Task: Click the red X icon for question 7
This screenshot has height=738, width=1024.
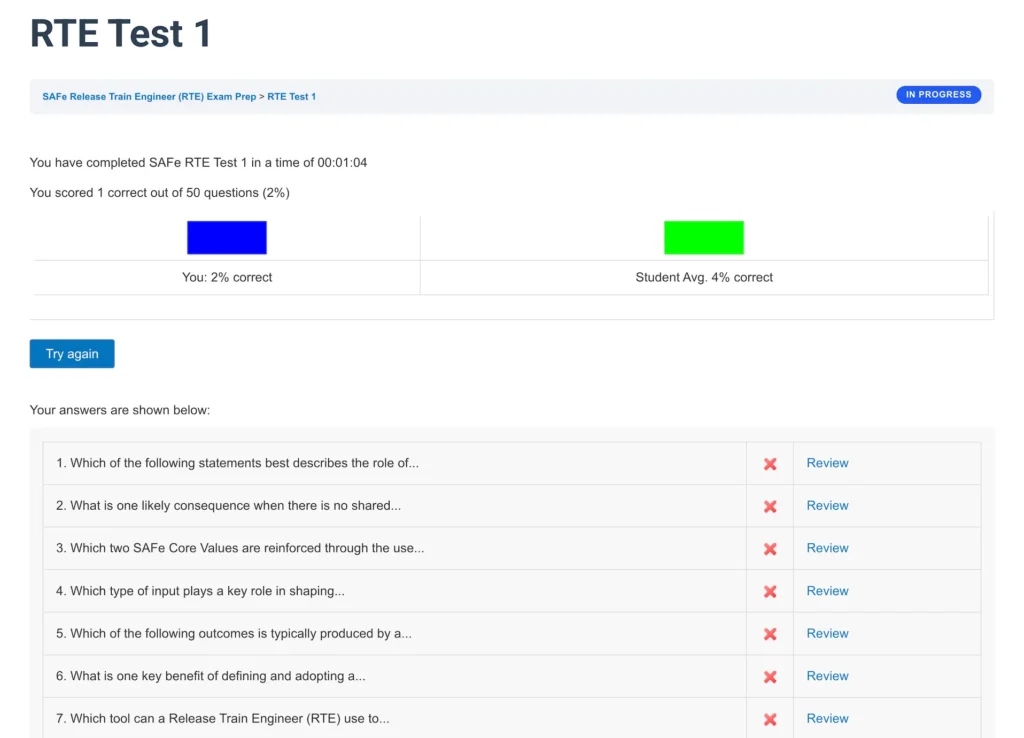Action: (x=769, y=718)
